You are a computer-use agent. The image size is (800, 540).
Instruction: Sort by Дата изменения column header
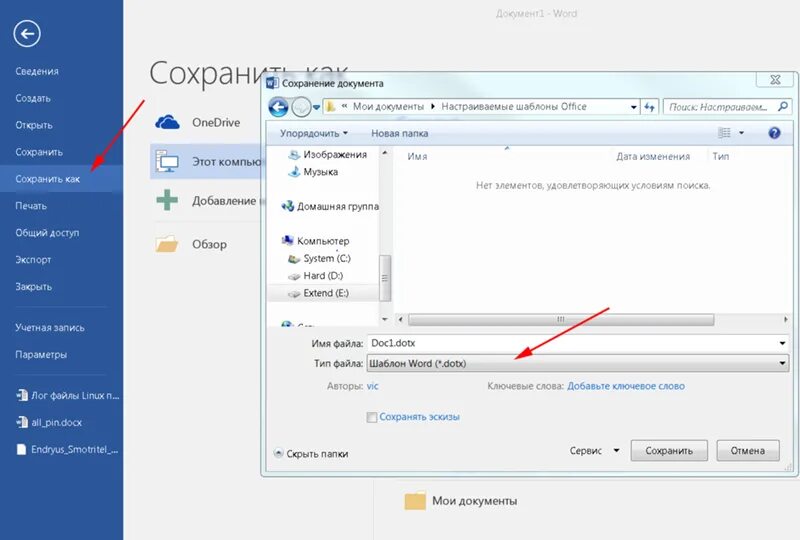(x=653, y=157)
